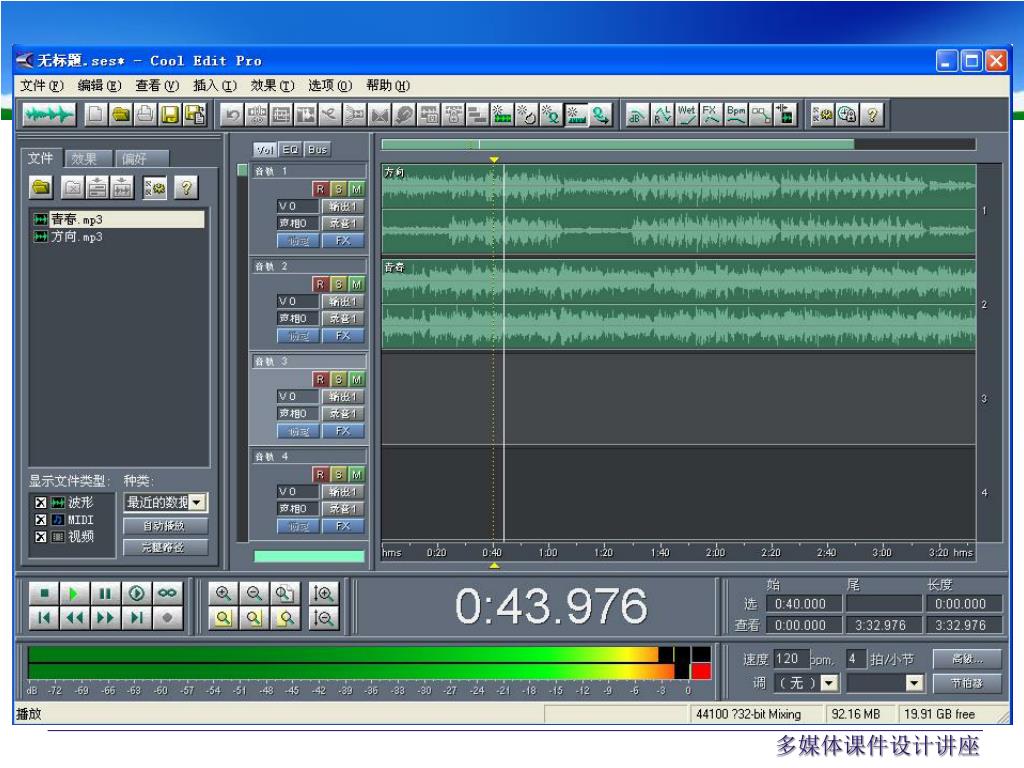1024x768 pixels.
Task: Pause playback
Action: tap(104, 594)
